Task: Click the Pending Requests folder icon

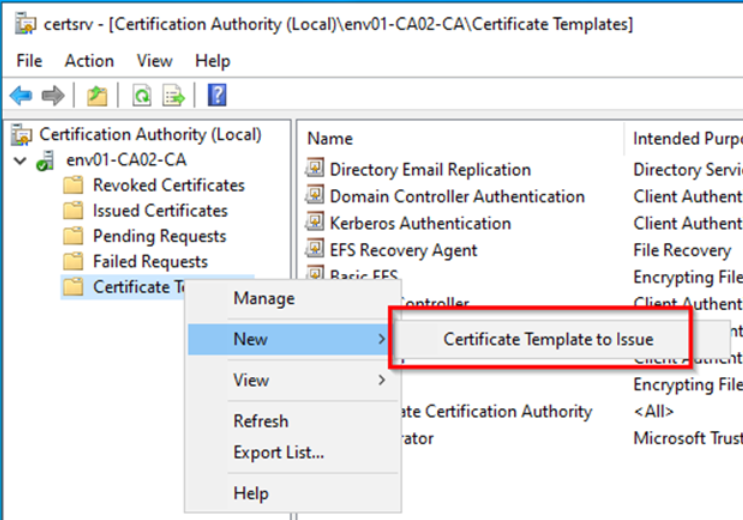Action: coord(73,236)
